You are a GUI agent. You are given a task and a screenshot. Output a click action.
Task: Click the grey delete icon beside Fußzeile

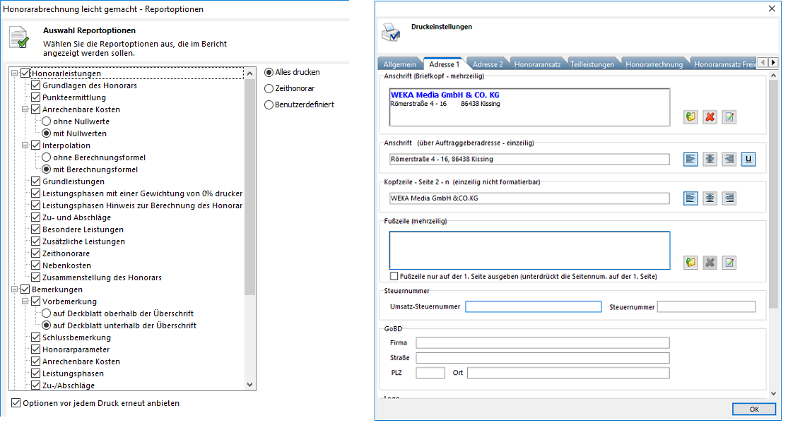[710, 262]
